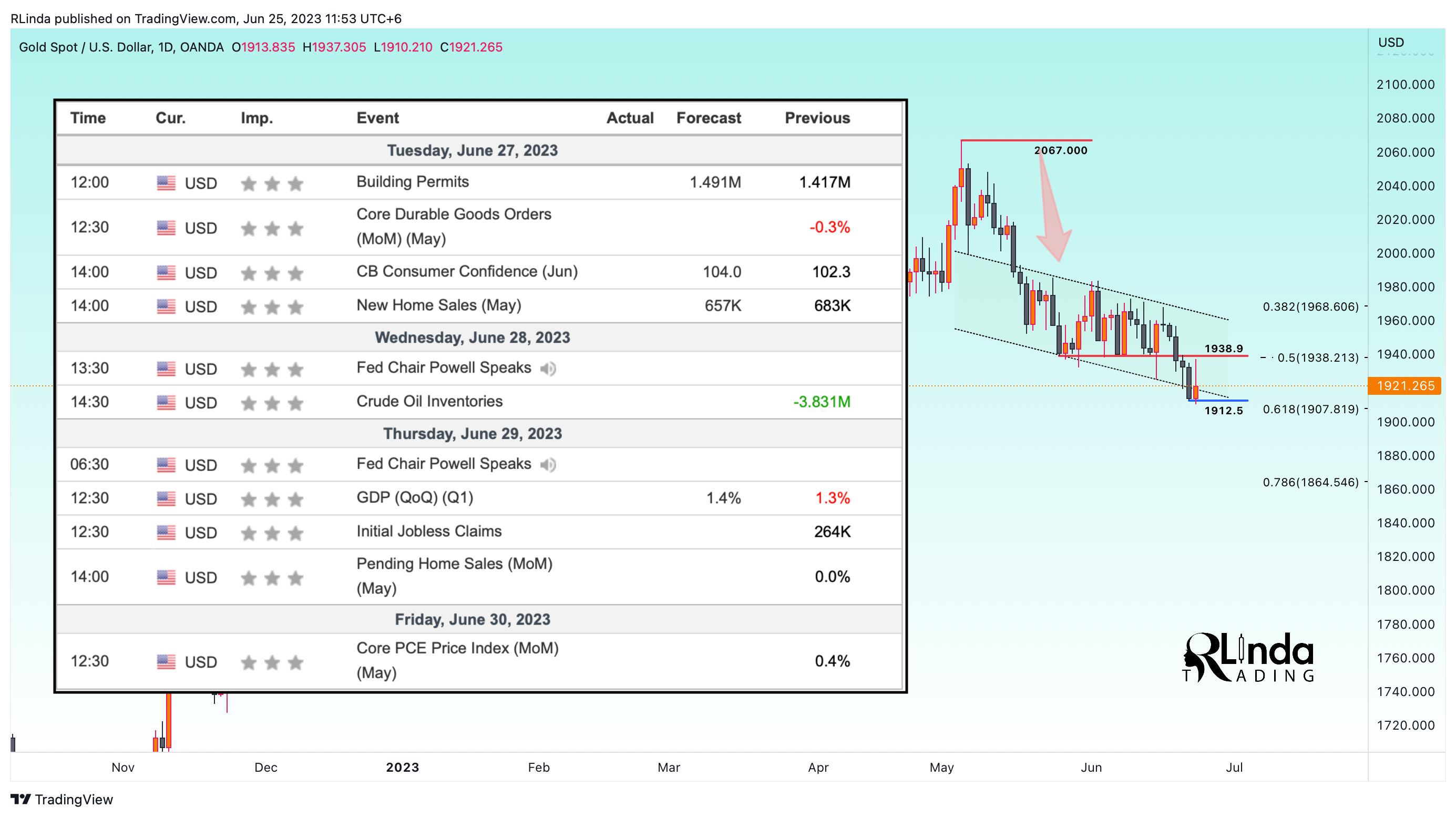Click the Jul marker on time axis
Image resolution: width=1456 pixels, height=818 pixels.
(x=1234, y=767)
